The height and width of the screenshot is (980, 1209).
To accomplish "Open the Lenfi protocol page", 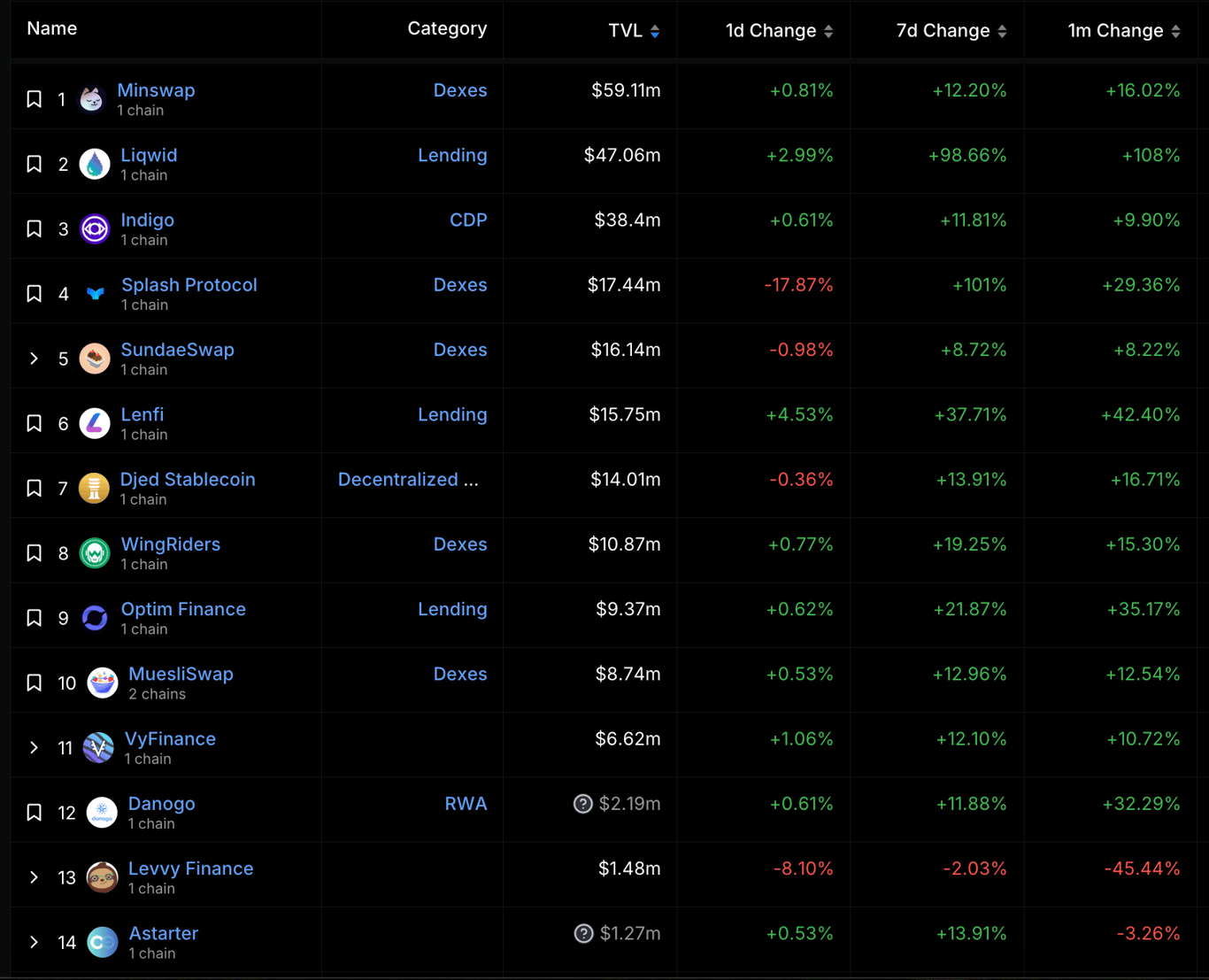I will 142,414.
